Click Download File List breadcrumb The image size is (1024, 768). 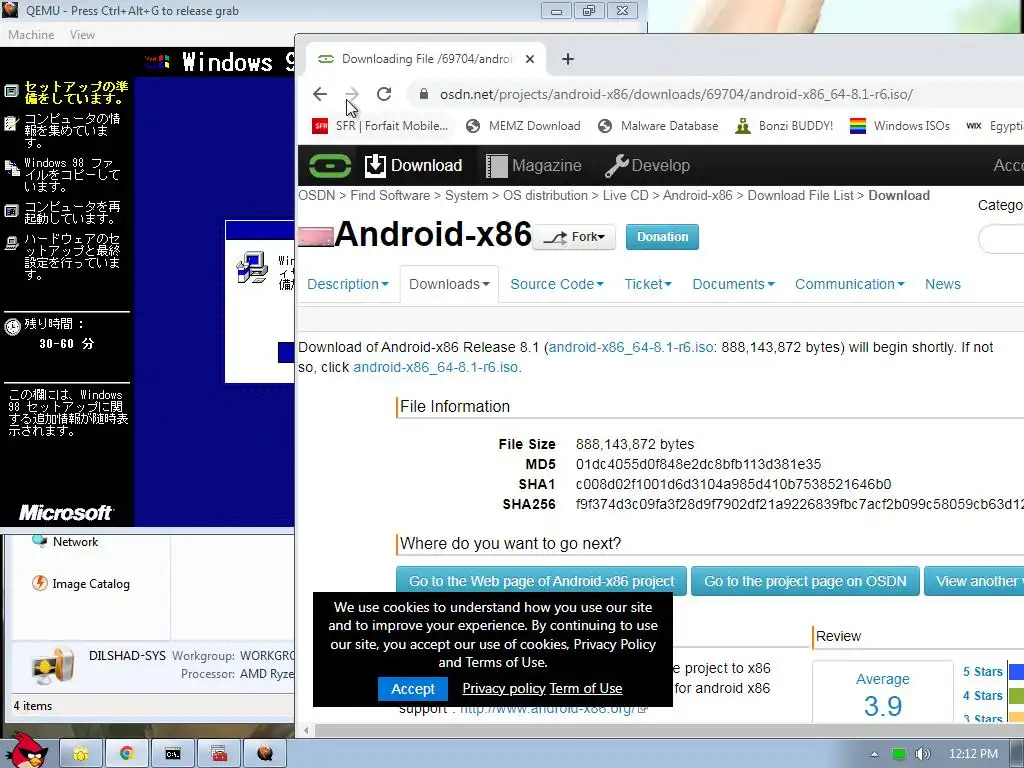click(x=801, y=195)
